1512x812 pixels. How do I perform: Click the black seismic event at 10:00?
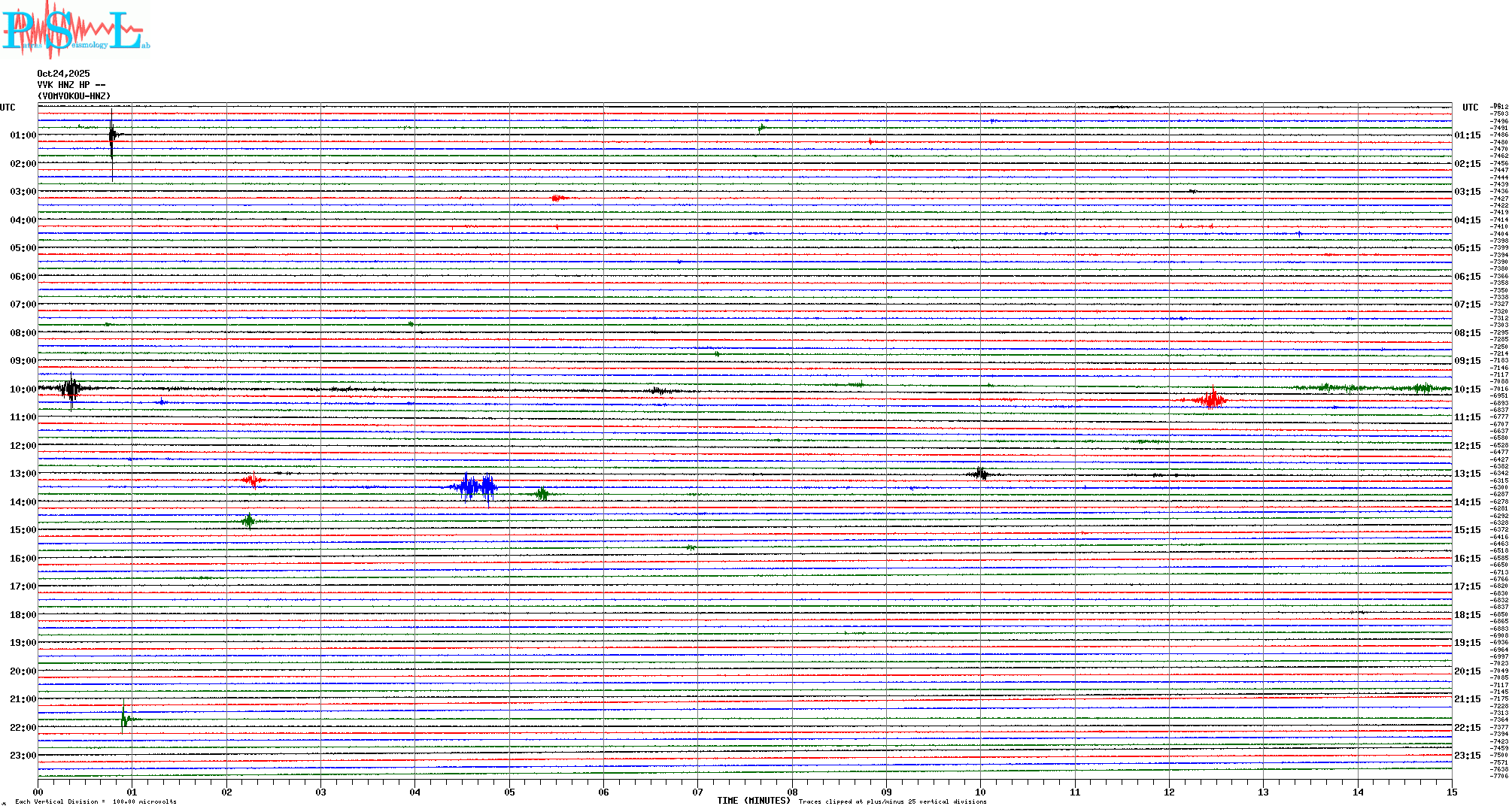(x=71, y=389)
